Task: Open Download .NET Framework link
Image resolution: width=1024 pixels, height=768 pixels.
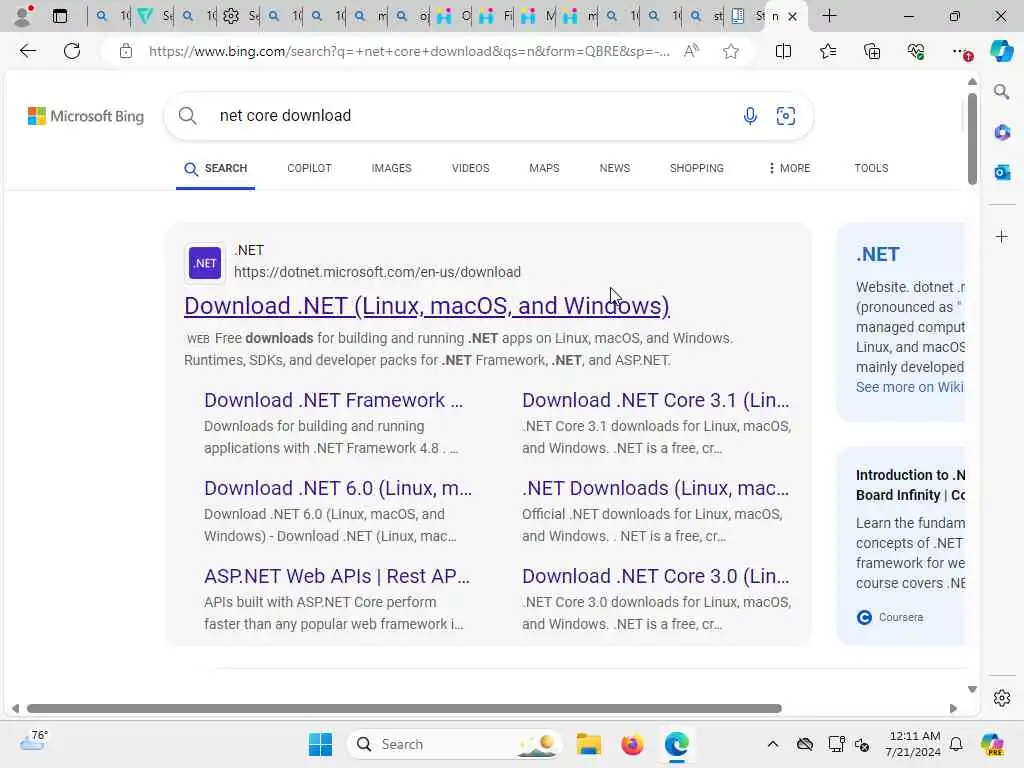Action: pyautogui.click(x=334, y=400)
